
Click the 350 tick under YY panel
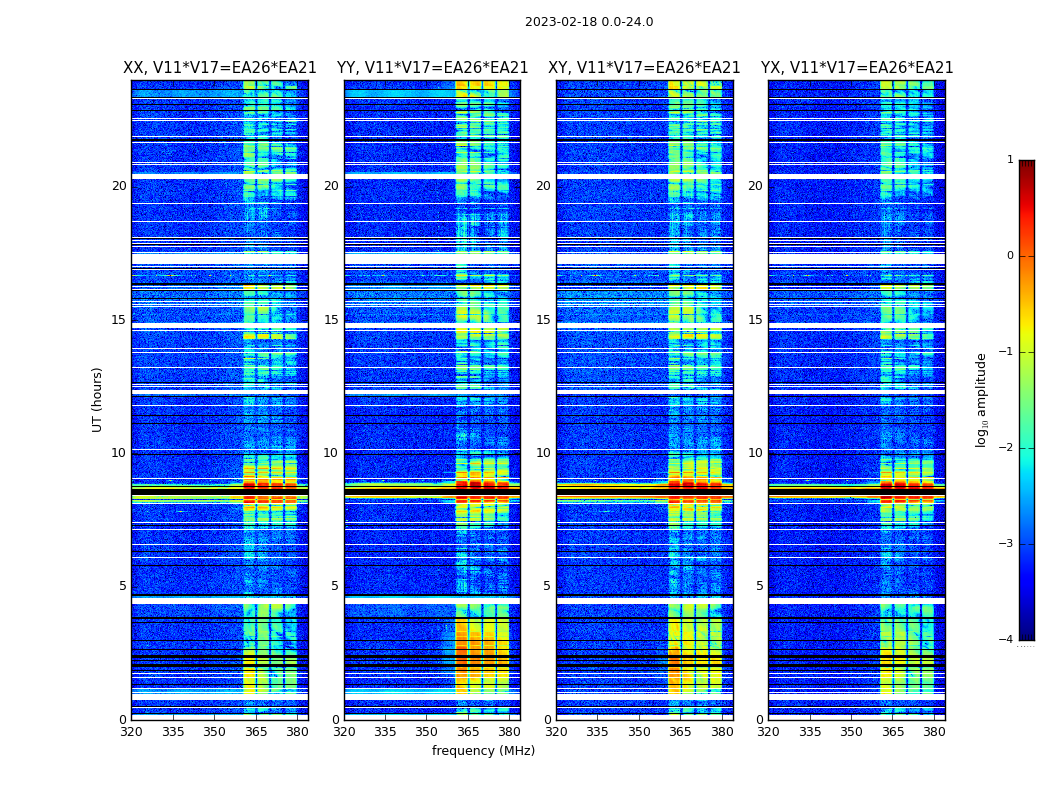point(427,732)
